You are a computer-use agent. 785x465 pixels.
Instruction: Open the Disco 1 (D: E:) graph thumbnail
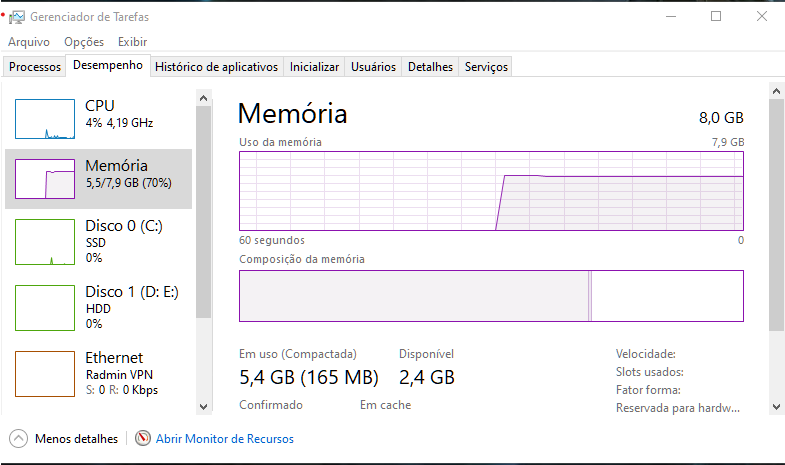(45, 308)
